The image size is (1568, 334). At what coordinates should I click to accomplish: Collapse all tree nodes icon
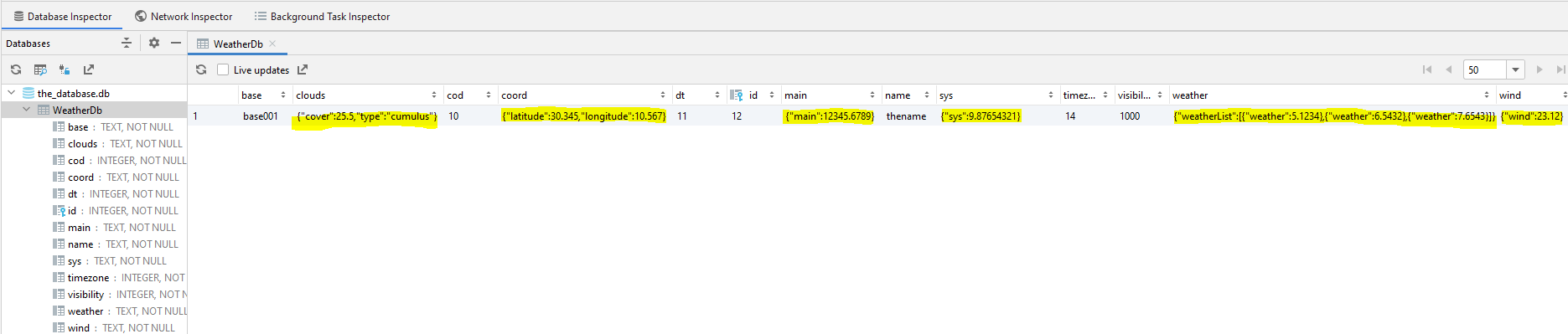click(x=127, y=43)
